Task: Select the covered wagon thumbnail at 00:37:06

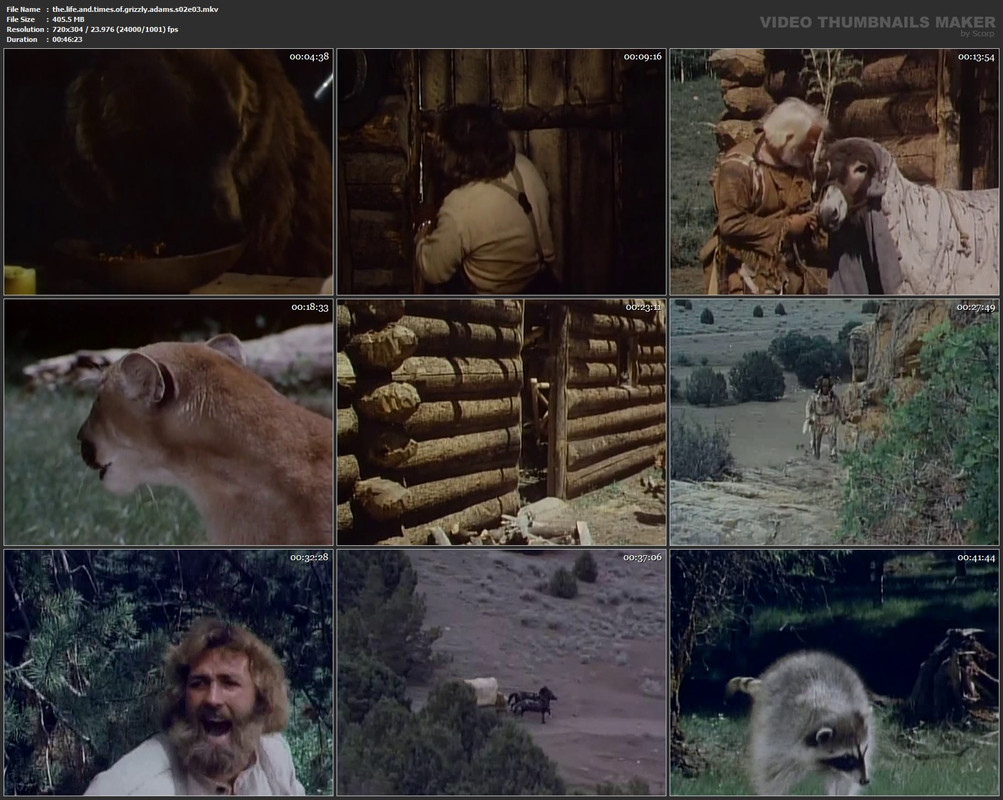Action: coord(502,673)
